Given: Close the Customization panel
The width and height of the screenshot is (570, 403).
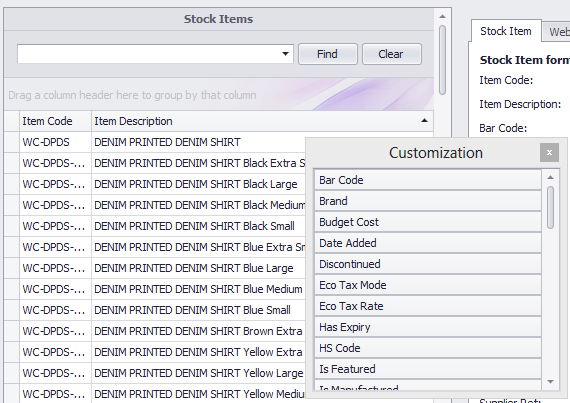Looking at the screenshot, I should click(549, 153).
